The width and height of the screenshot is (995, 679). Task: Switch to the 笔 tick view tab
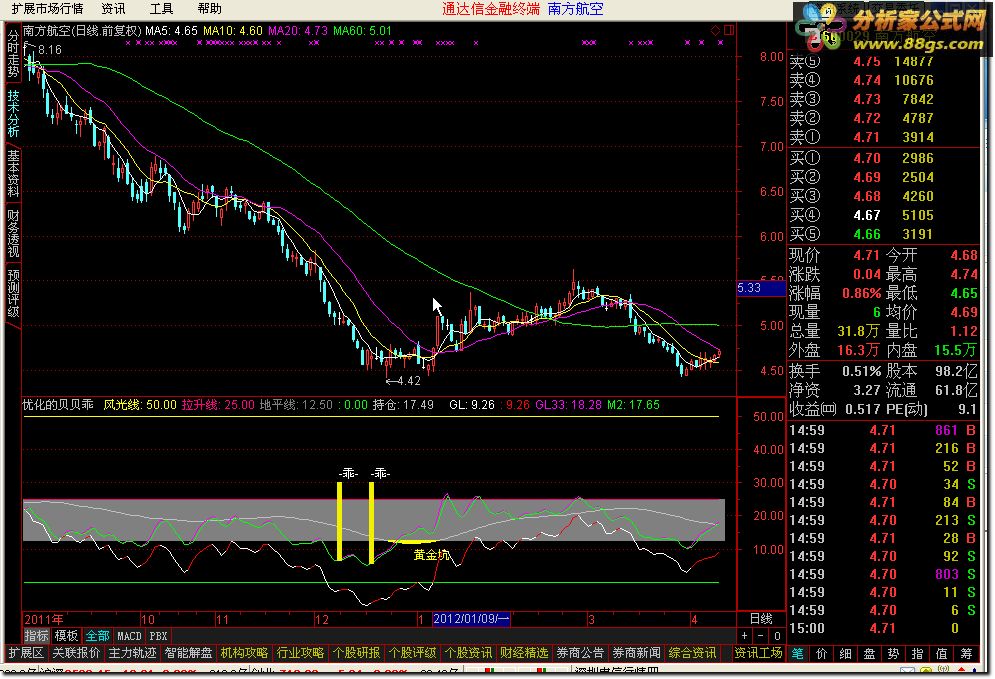pyautogui.click(x=798, y=653)
